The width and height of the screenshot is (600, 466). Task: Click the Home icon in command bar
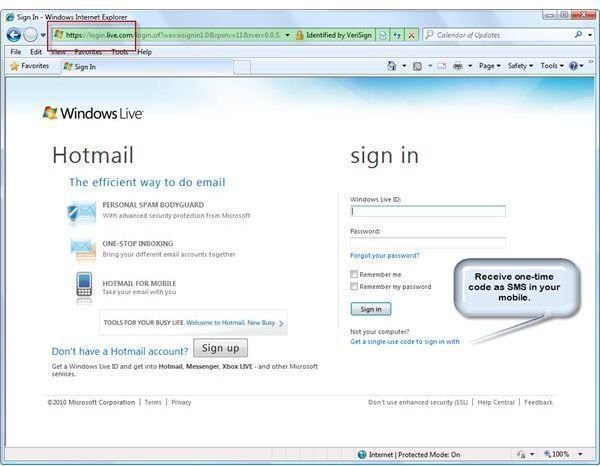[391, 66]
